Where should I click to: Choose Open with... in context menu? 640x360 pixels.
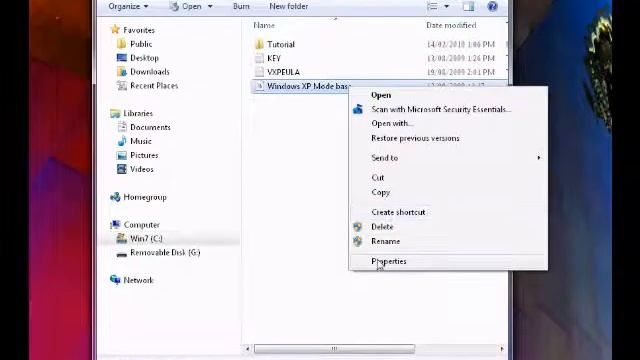pos(392,123)
